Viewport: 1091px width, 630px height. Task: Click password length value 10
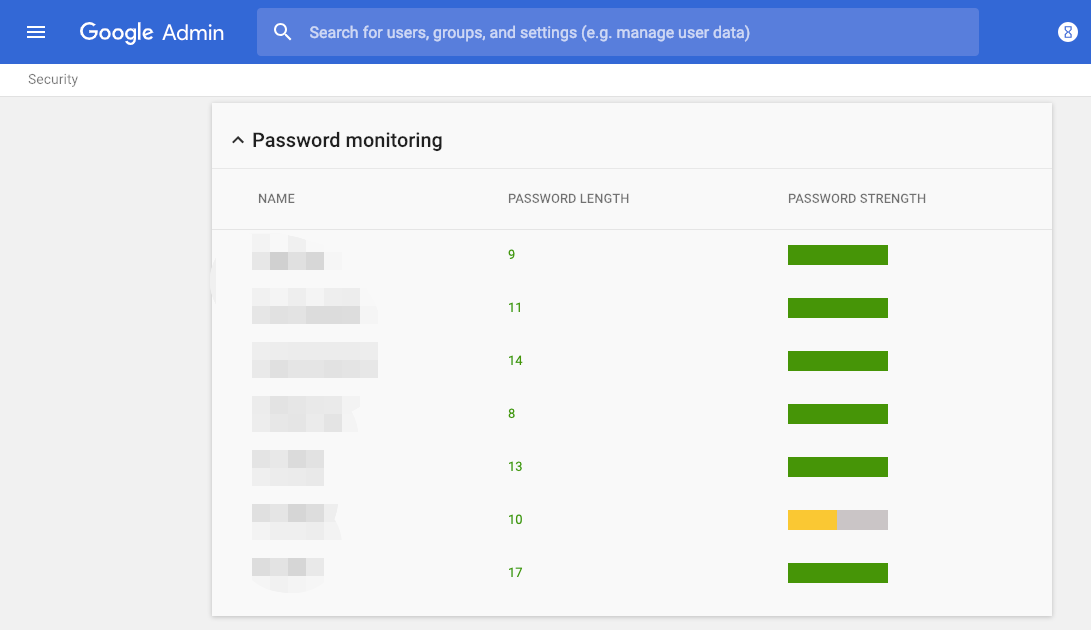point(515,519)
